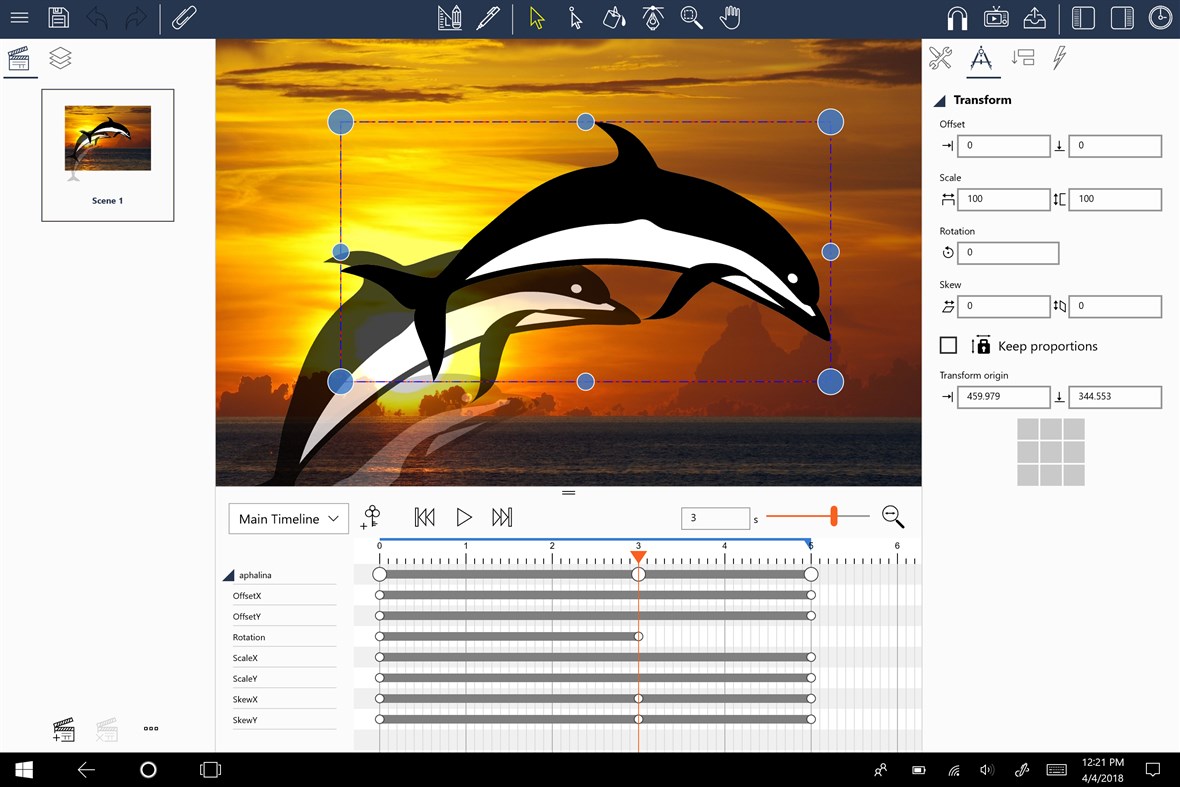Choose the Hand pan tool
This screenshot has width=1180, height=787.
coord(730,17)
